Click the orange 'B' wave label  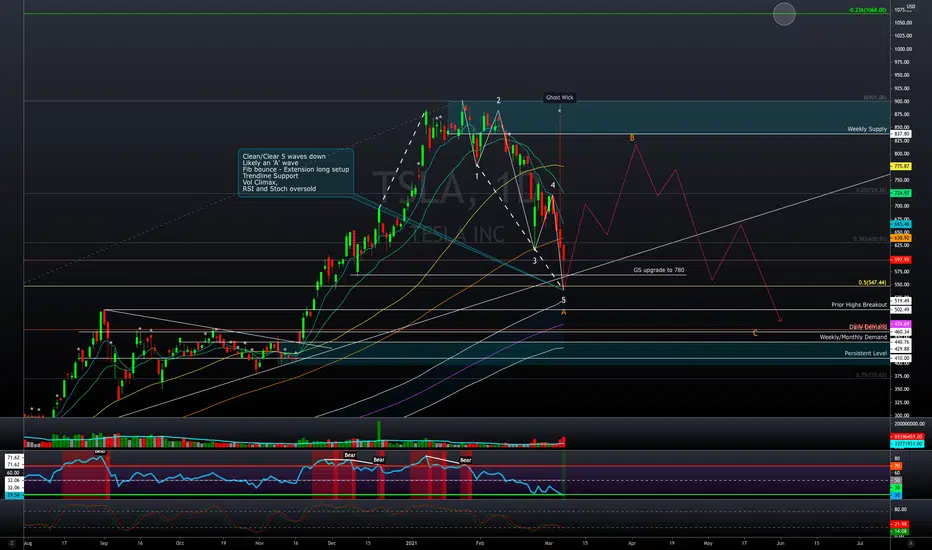point(632,138)
